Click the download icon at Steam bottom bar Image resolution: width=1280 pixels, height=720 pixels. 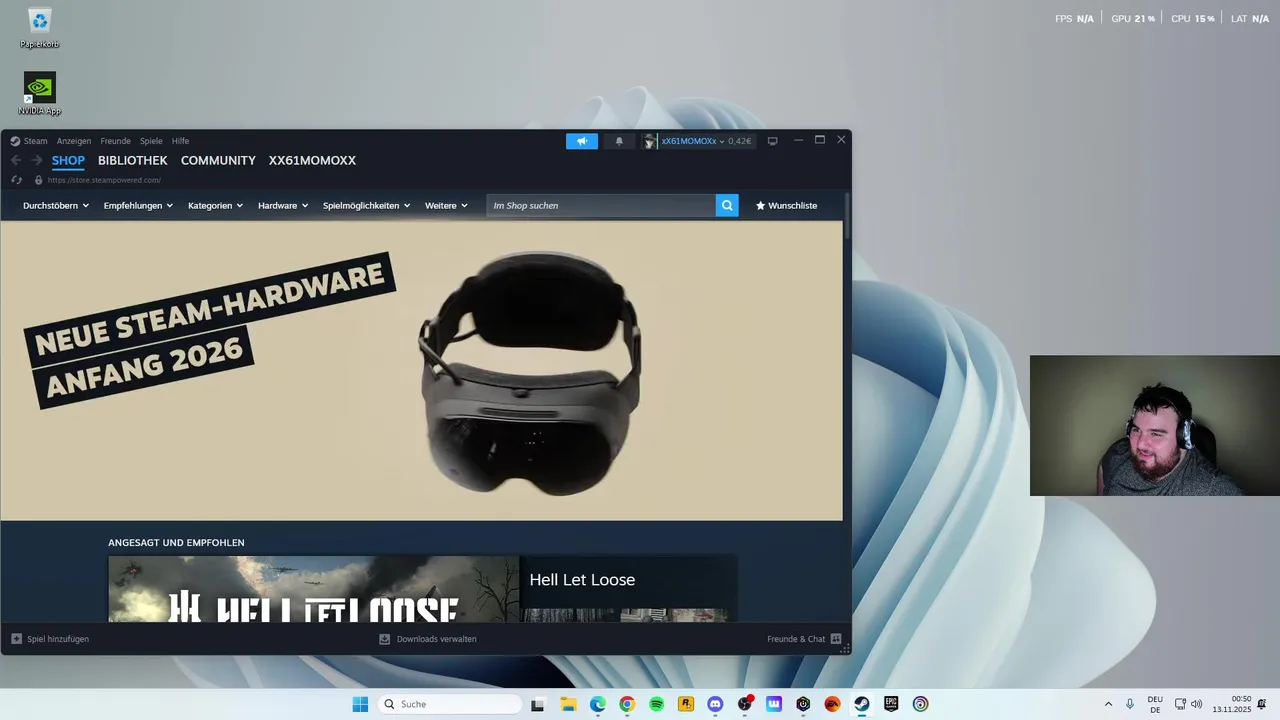[x=384, y=638]
